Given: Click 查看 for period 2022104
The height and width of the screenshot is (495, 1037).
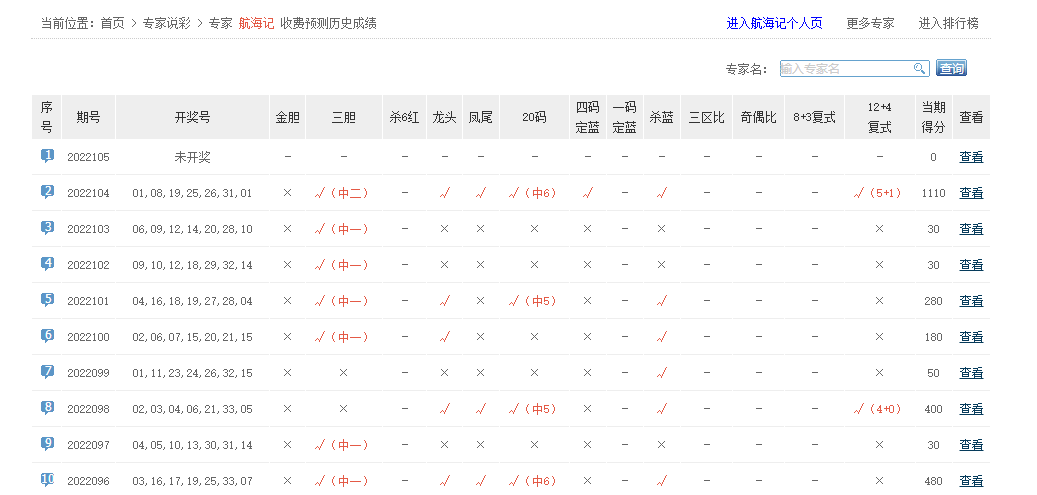Looking at the screenshot, I should coord(971,193).
